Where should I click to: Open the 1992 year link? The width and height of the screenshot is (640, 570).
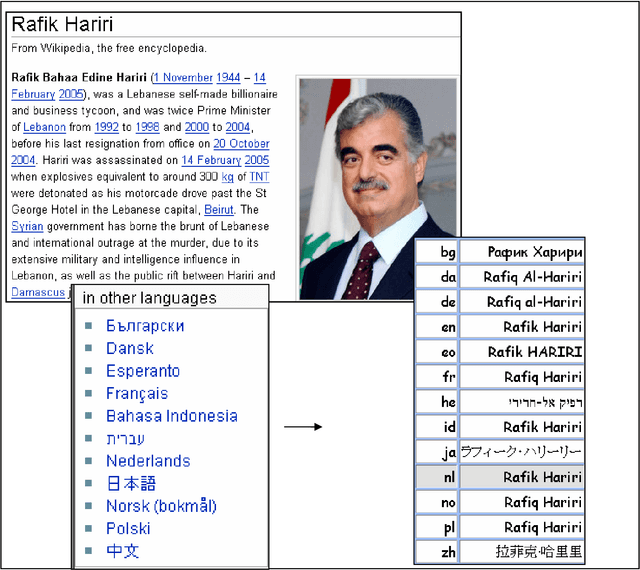tap(107, 127)
